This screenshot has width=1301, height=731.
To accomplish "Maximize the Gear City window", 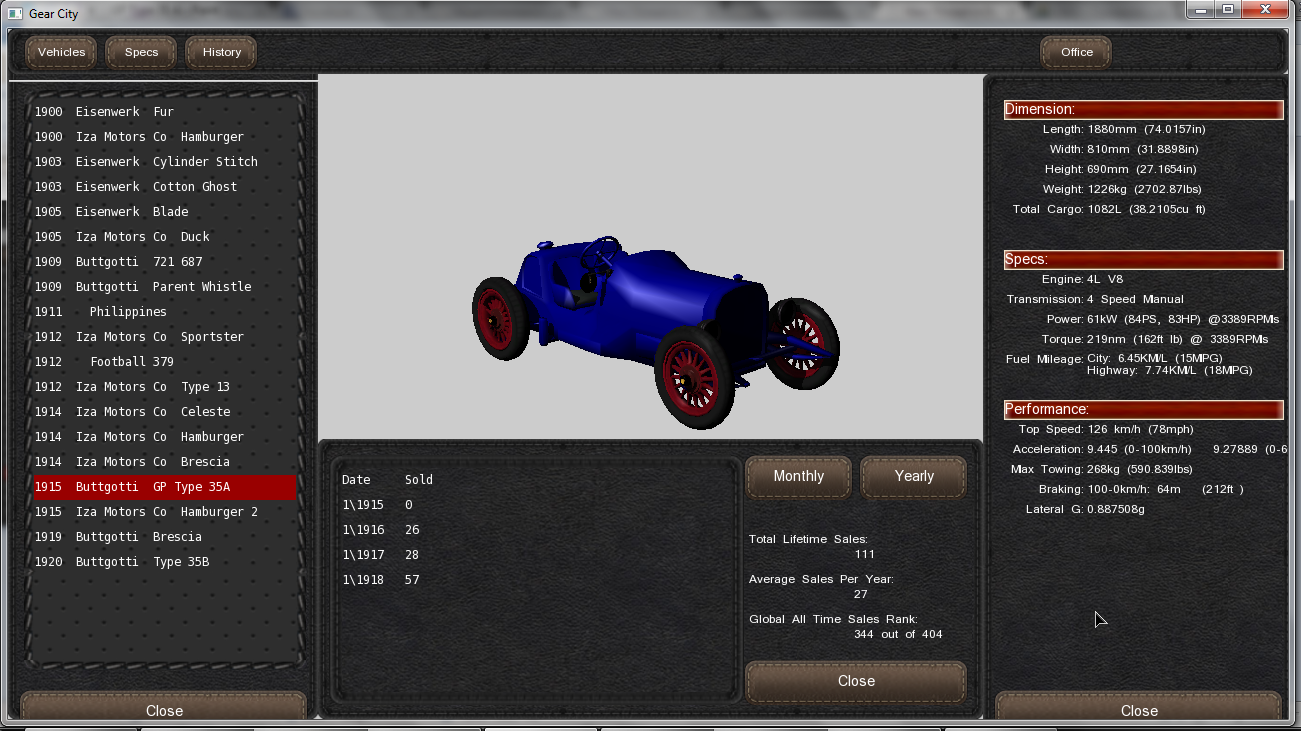I will tap(1227, 10).
